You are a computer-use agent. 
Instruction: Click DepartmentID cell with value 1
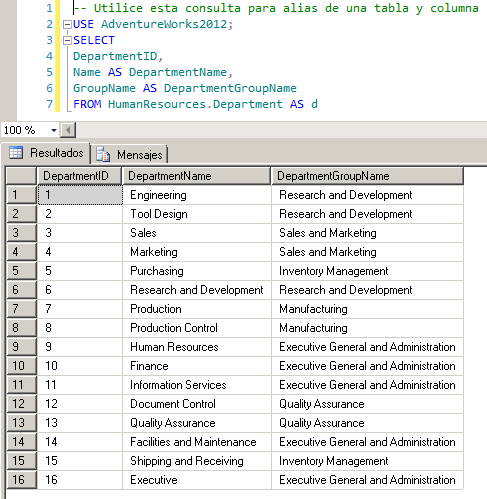80,195
